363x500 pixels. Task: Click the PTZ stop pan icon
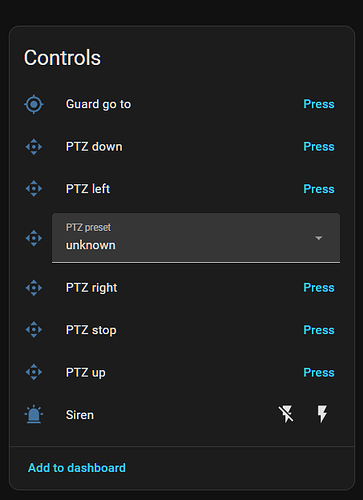[x=34, y=330]
